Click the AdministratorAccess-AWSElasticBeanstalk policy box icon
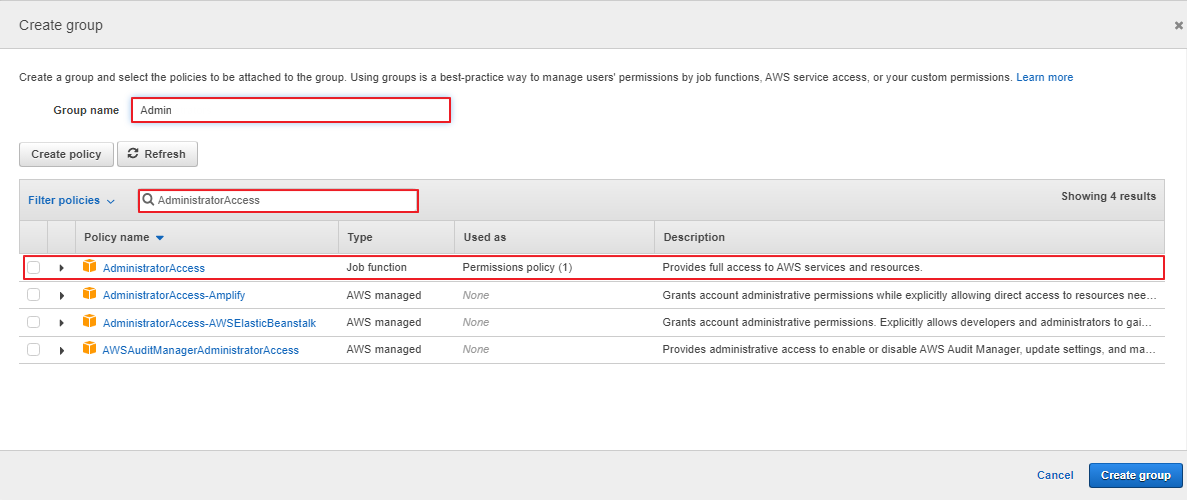Screen dimensions: 1187x500 coord(90,321)
